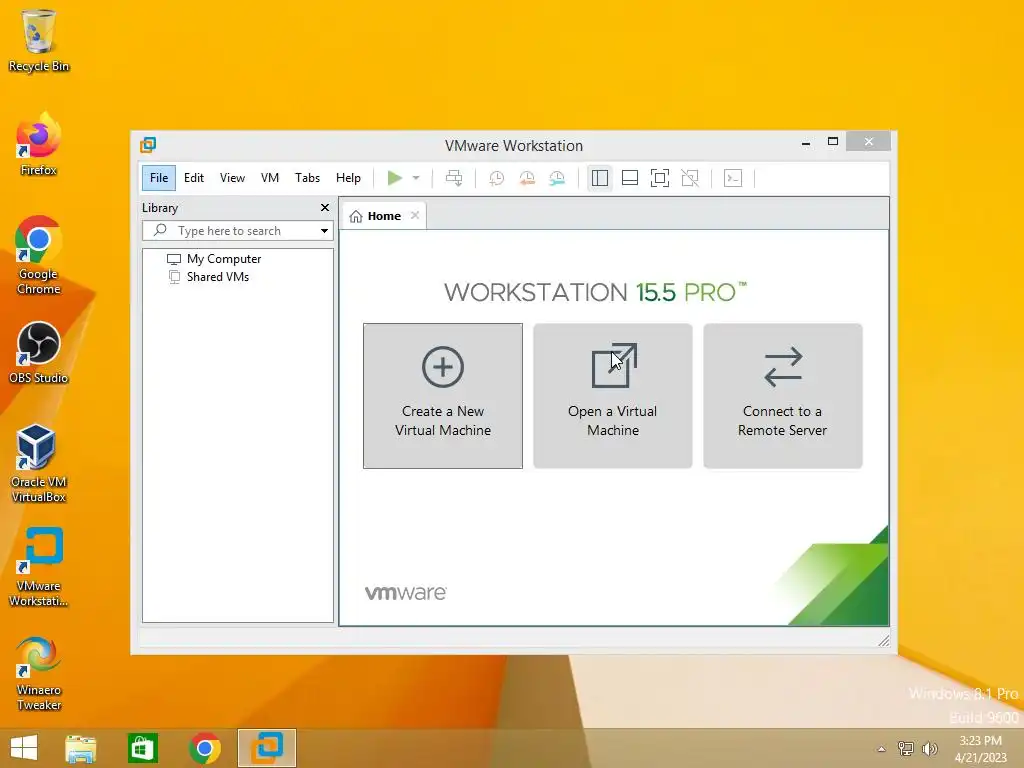Expand the library search dropdown arrow
Viewport: 1024px width, 768px height.
tap(324, 231)
